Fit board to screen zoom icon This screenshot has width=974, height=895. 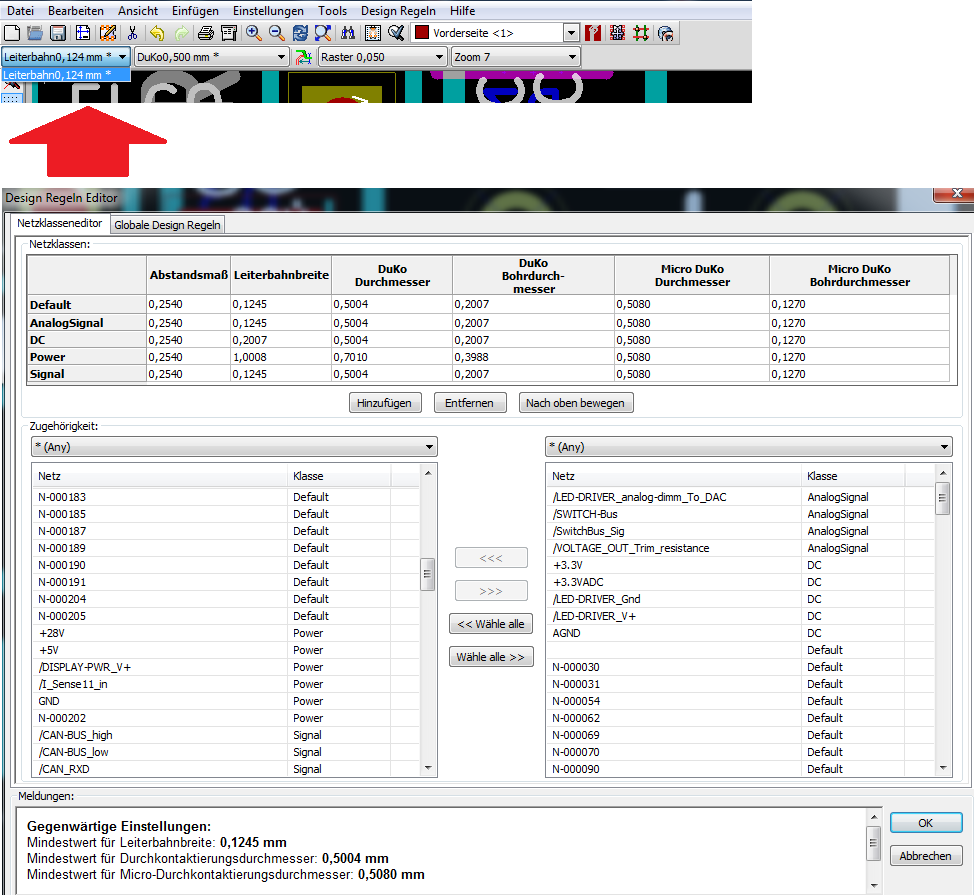point(323,33)
